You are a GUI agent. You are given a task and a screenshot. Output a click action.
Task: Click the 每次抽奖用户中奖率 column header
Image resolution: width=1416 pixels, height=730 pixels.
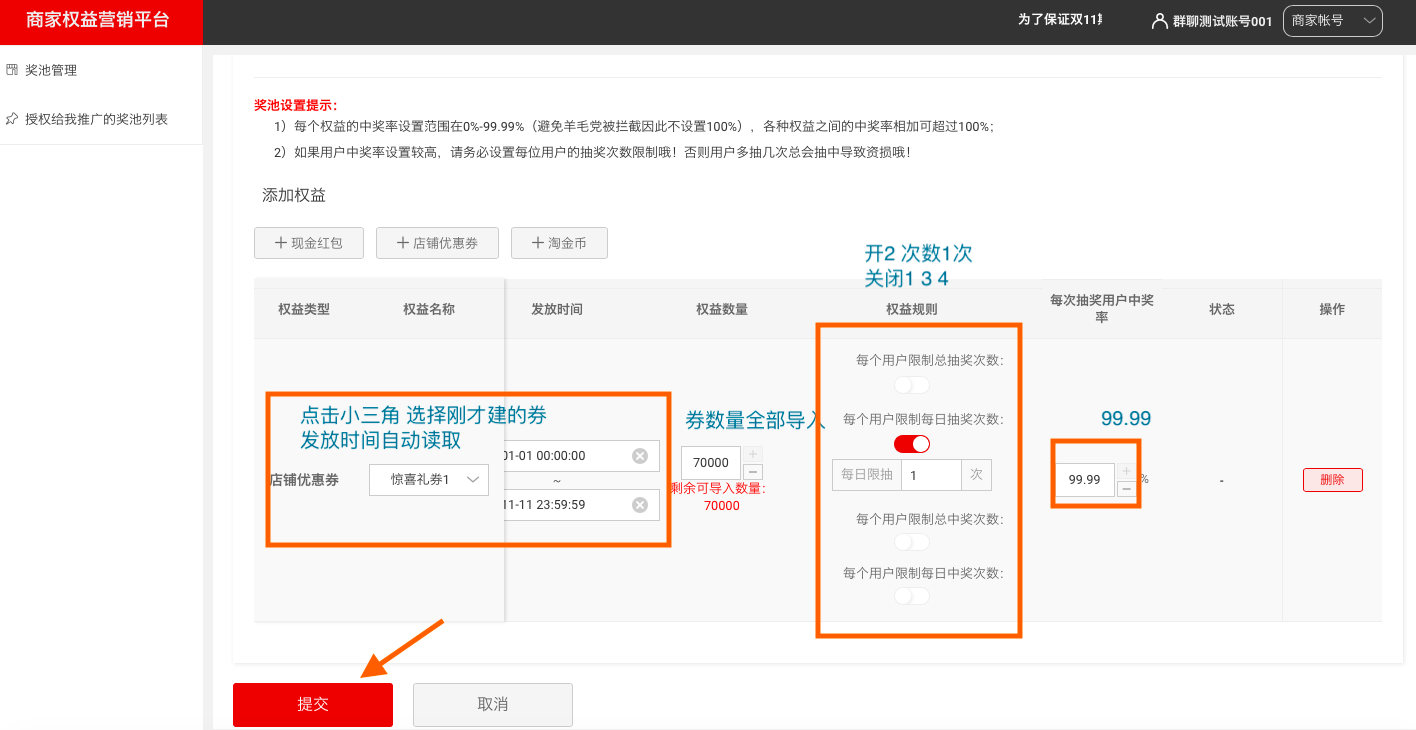(x=1102, y=308)
